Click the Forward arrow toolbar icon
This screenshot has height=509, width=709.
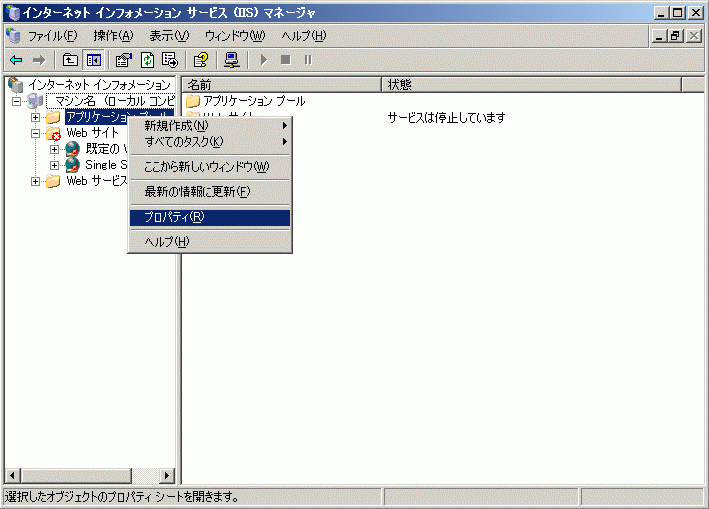pyautogui.click(x=39, y=60)
